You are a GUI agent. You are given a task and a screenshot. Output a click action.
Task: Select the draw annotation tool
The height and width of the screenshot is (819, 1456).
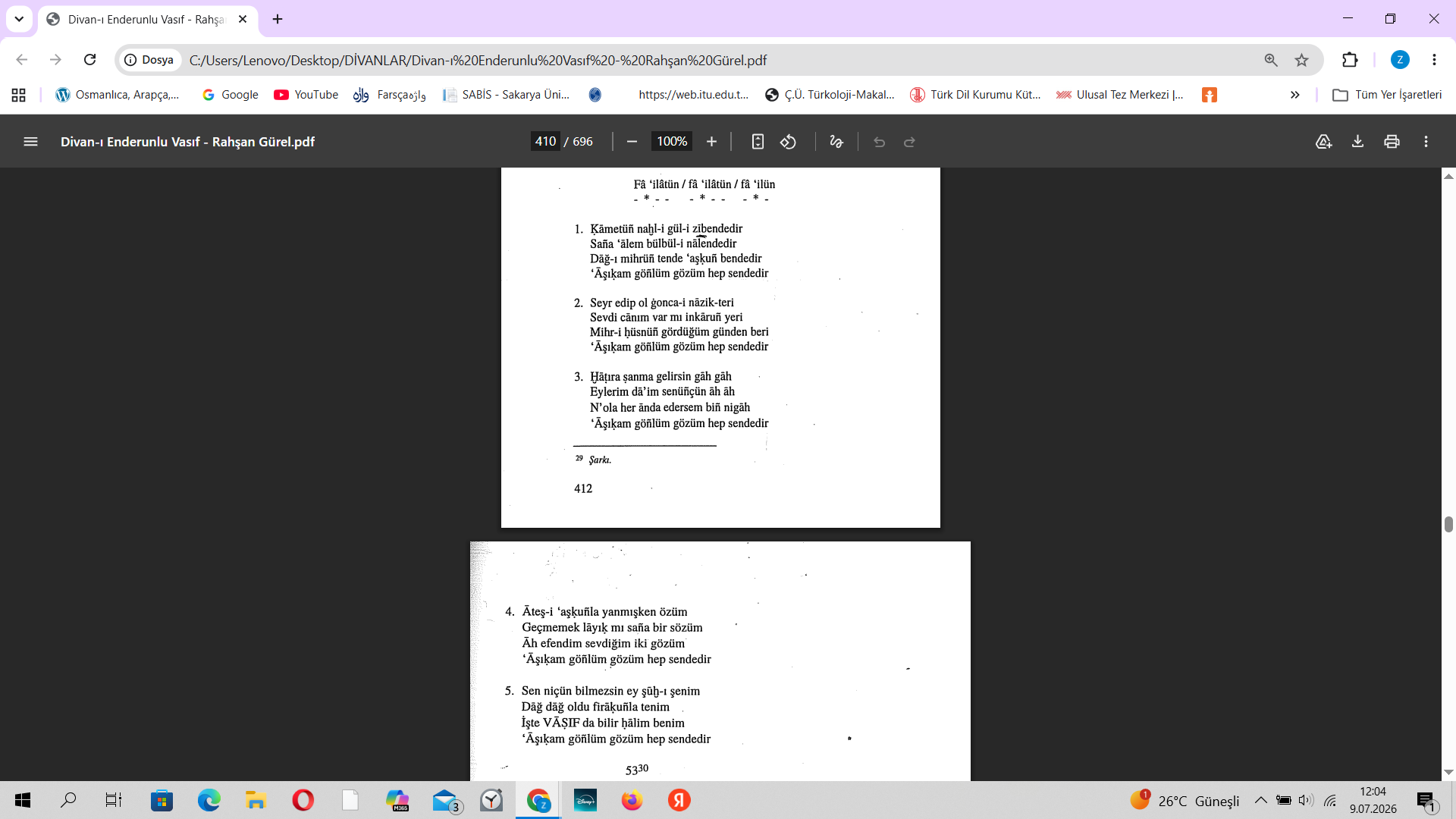coord(836,142)
